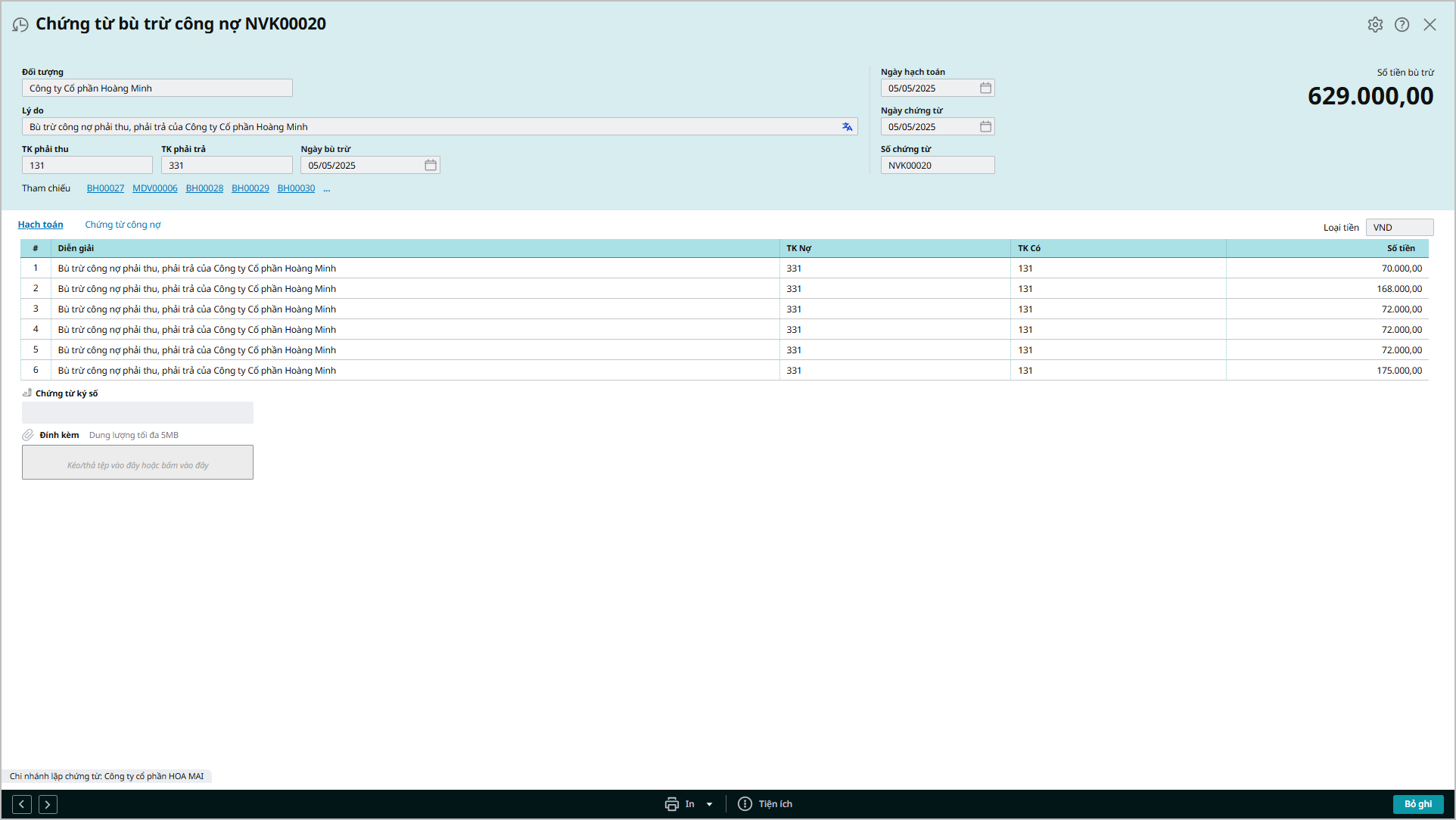Open reference link BH00027
Image resolution: width=1456 pixels, height=820 pixels.
click(x=105, y=188)
